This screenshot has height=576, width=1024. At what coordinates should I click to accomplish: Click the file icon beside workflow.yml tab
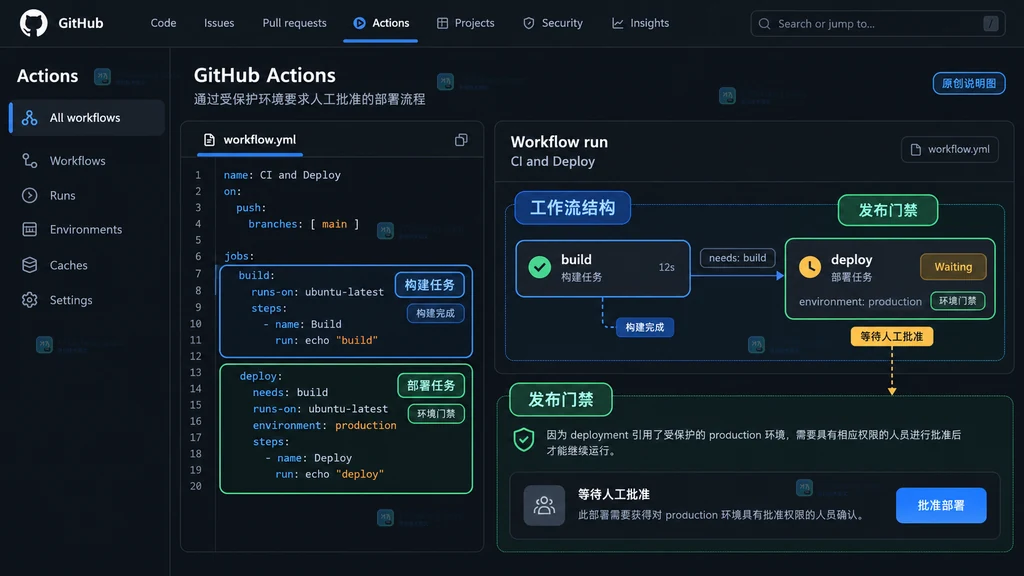[x=209, y=140]
